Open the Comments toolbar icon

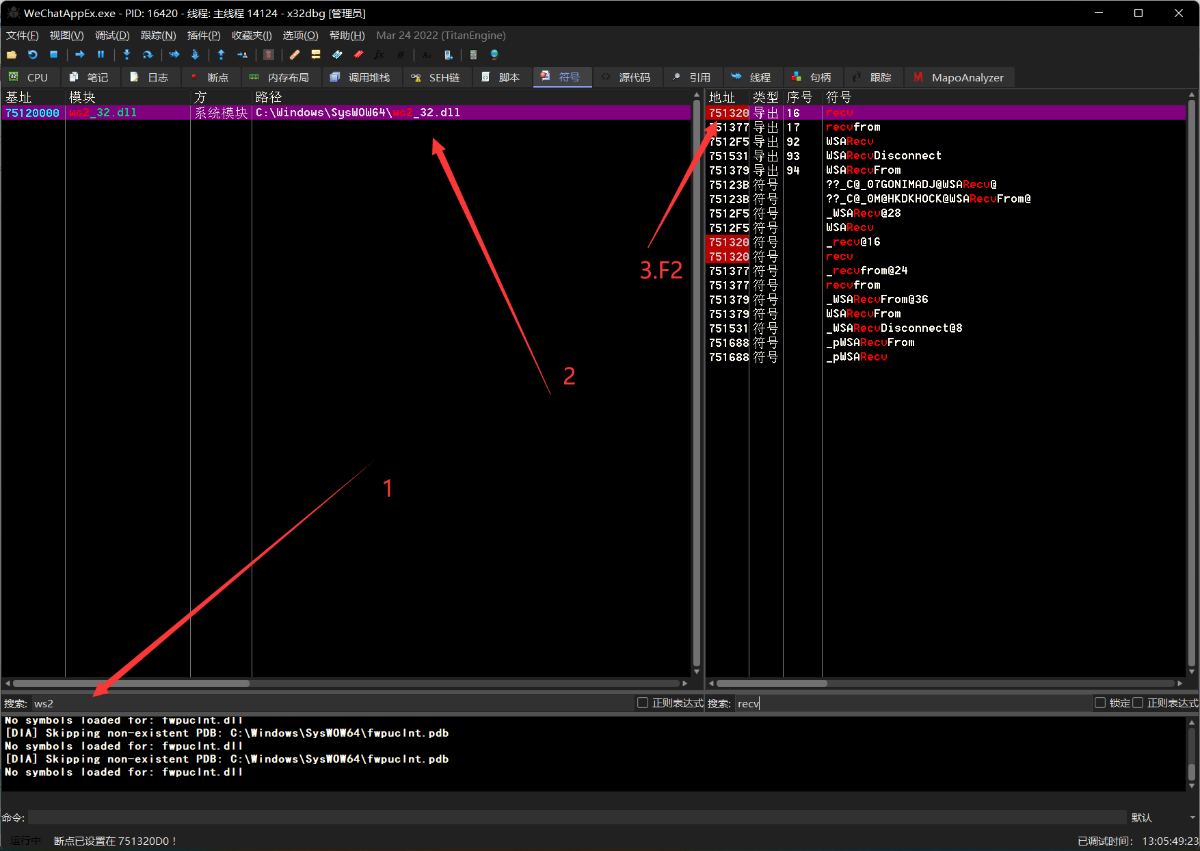pyautogui.click(x=316, y=54)
